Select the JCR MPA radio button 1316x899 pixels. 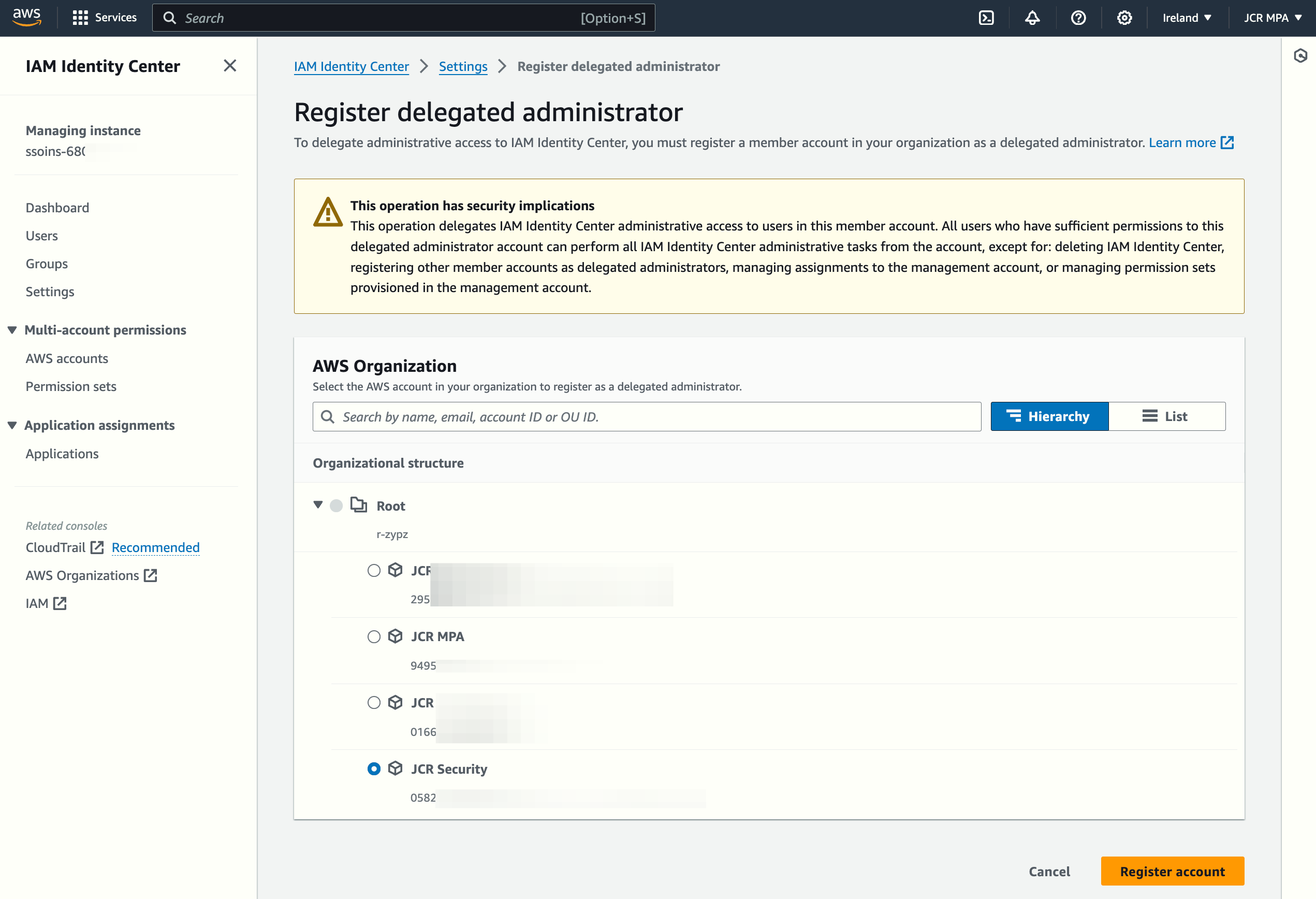374,637
